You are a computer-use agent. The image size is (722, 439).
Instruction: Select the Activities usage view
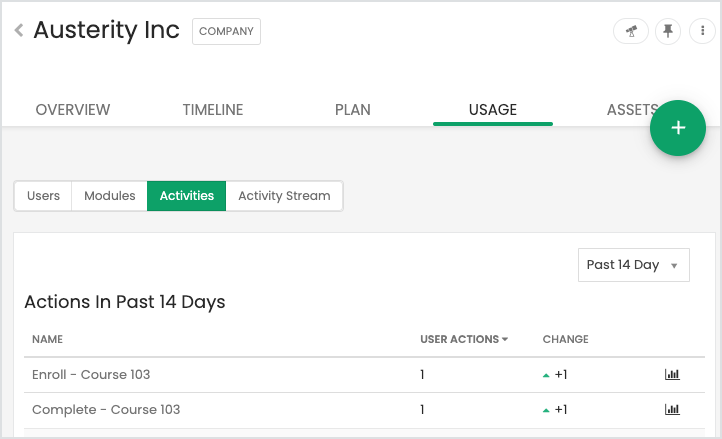tap(186, 196)
